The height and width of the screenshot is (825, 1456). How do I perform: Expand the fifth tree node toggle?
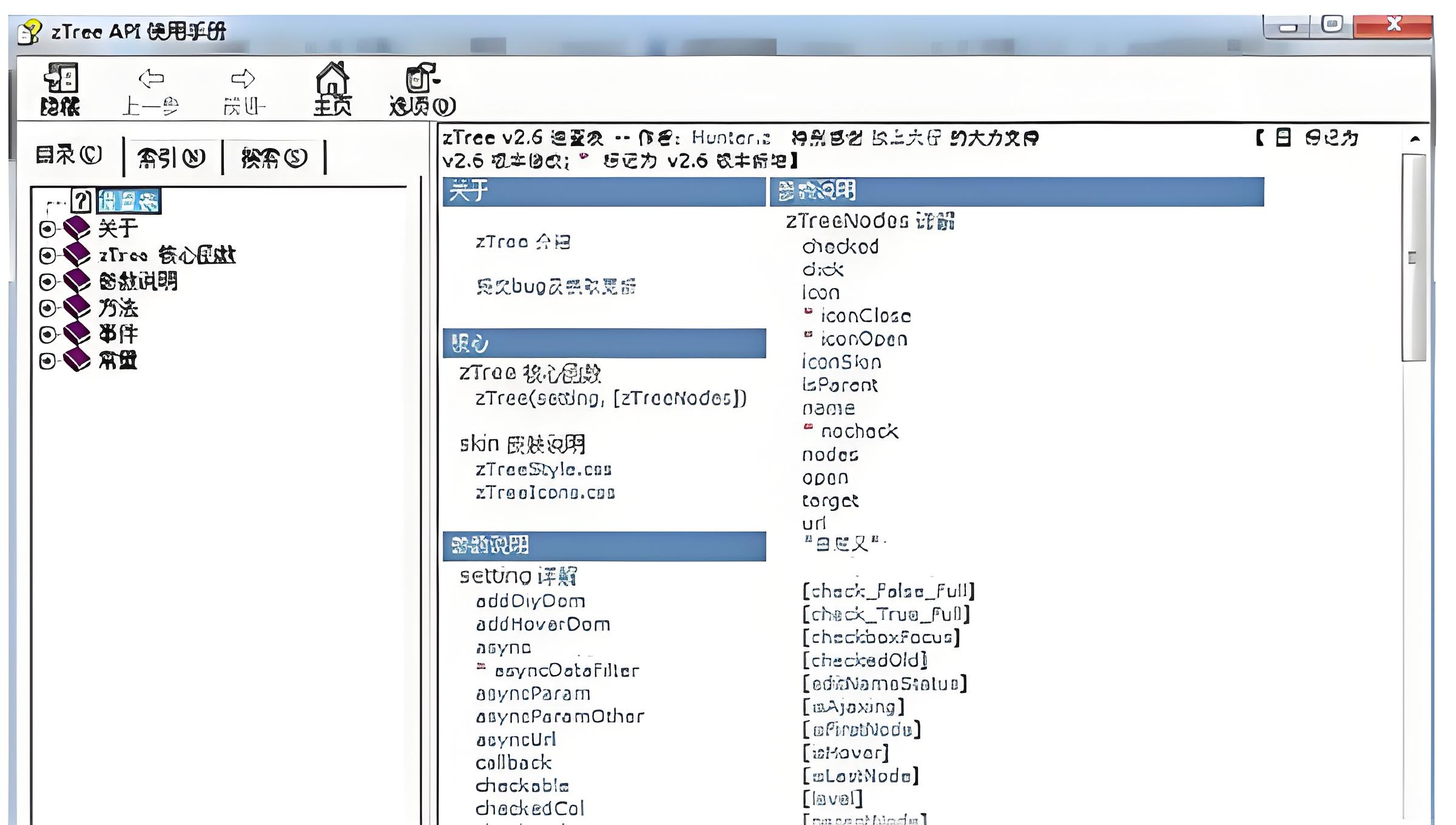click(47, 334)
